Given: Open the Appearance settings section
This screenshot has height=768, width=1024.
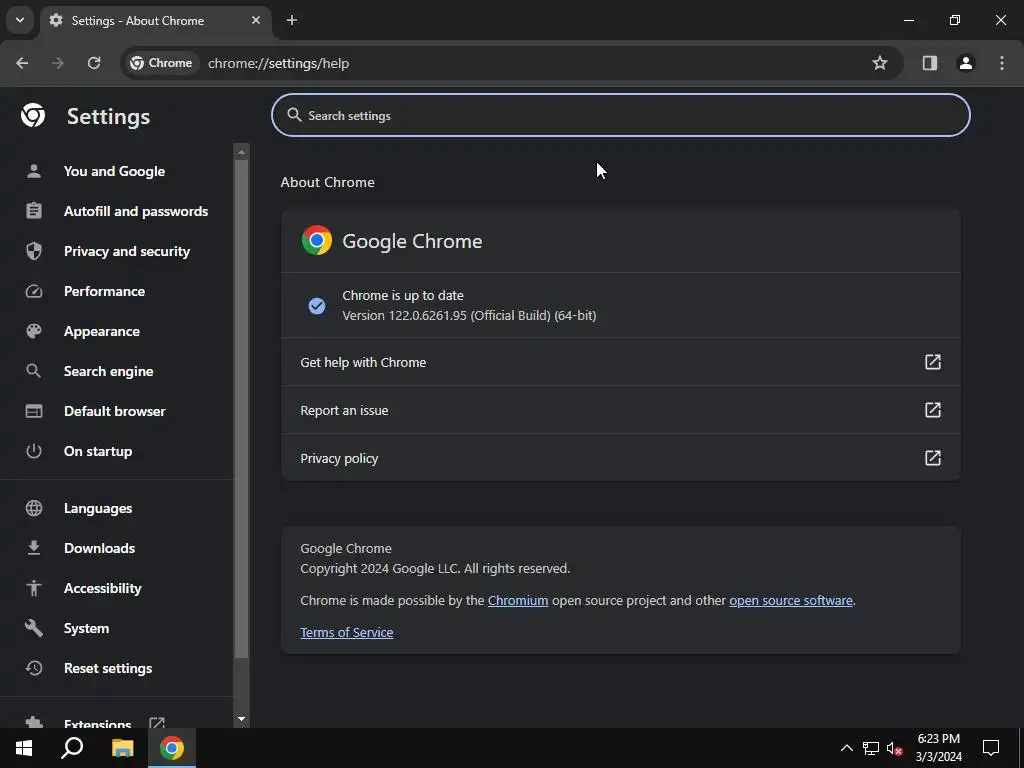Looking at the screenshot, I should pyautogui.click(x=116, y=331).
